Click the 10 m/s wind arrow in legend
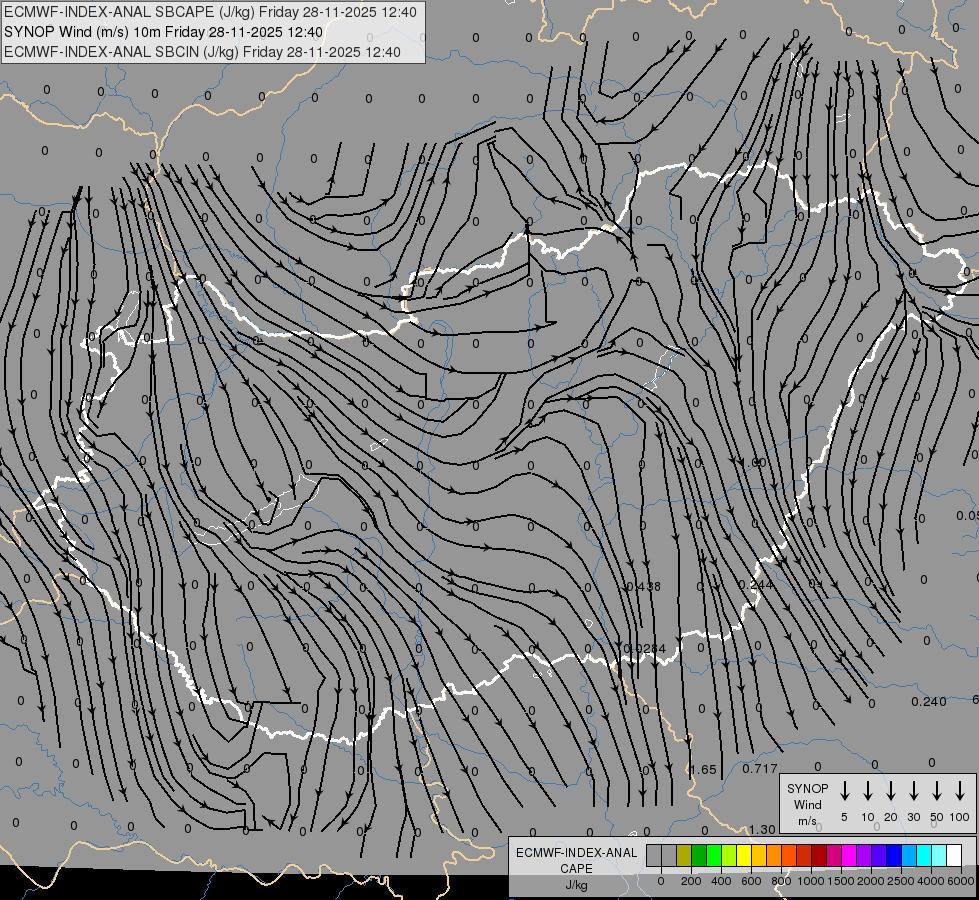979x900 pixels. [x=867, y=790]
